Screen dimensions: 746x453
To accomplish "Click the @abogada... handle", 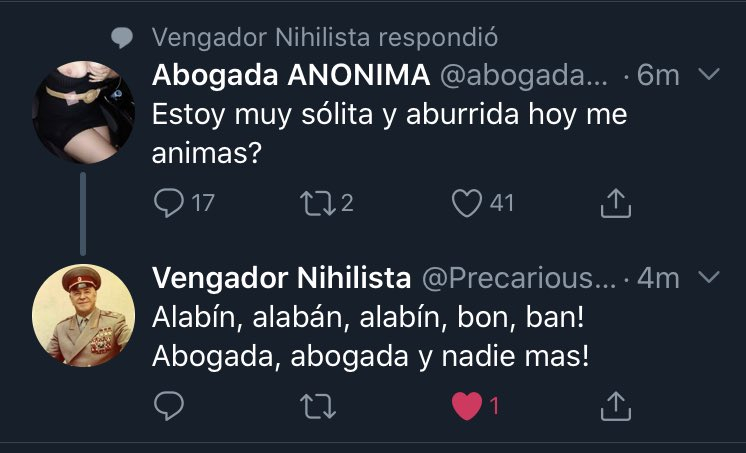I will (x=523, y=75).
